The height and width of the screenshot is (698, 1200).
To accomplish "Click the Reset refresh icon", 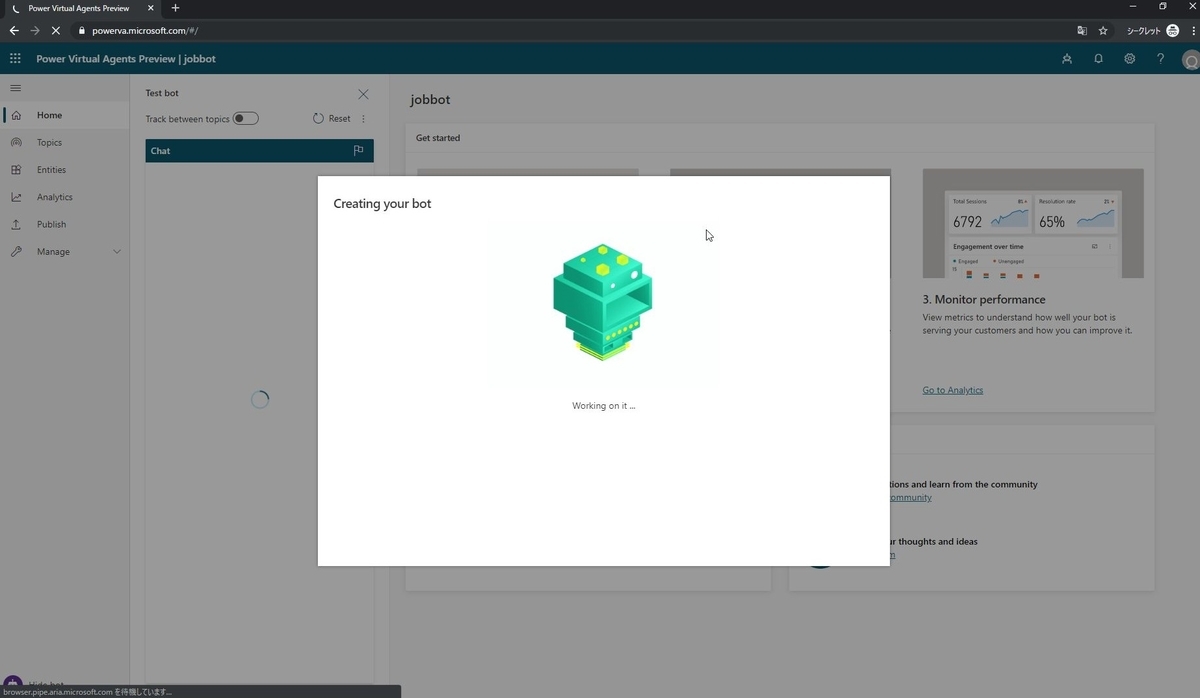I will [x=318, y=118].
